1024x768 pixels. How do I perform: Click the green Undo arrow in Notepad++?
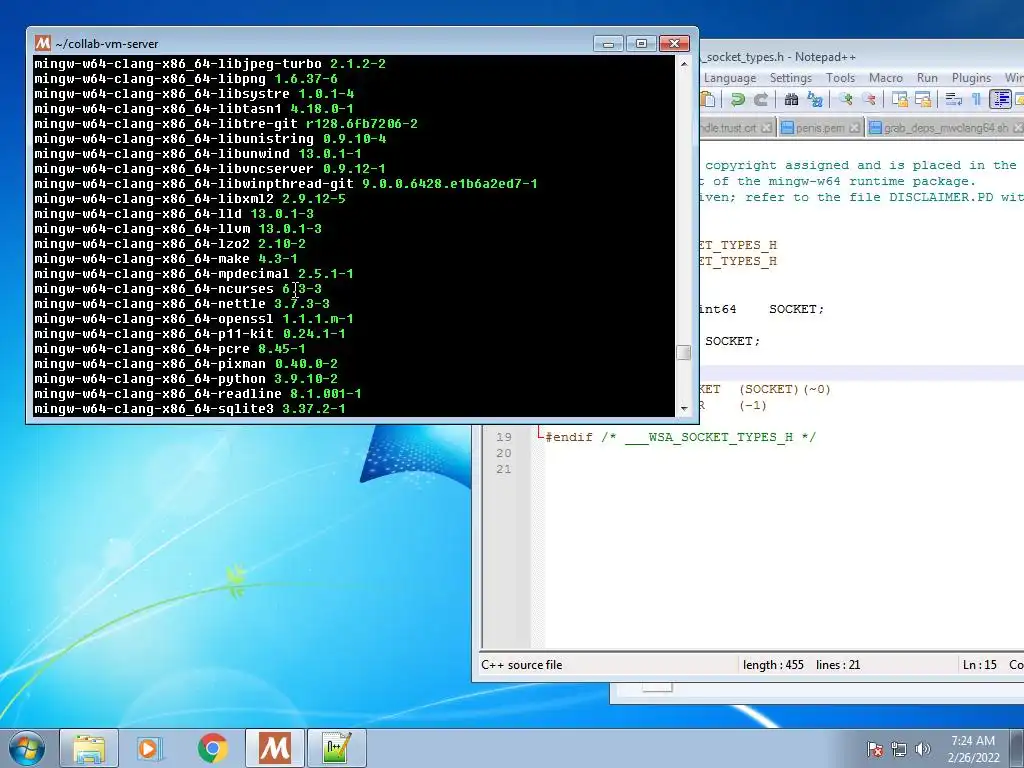click(738, 99)
